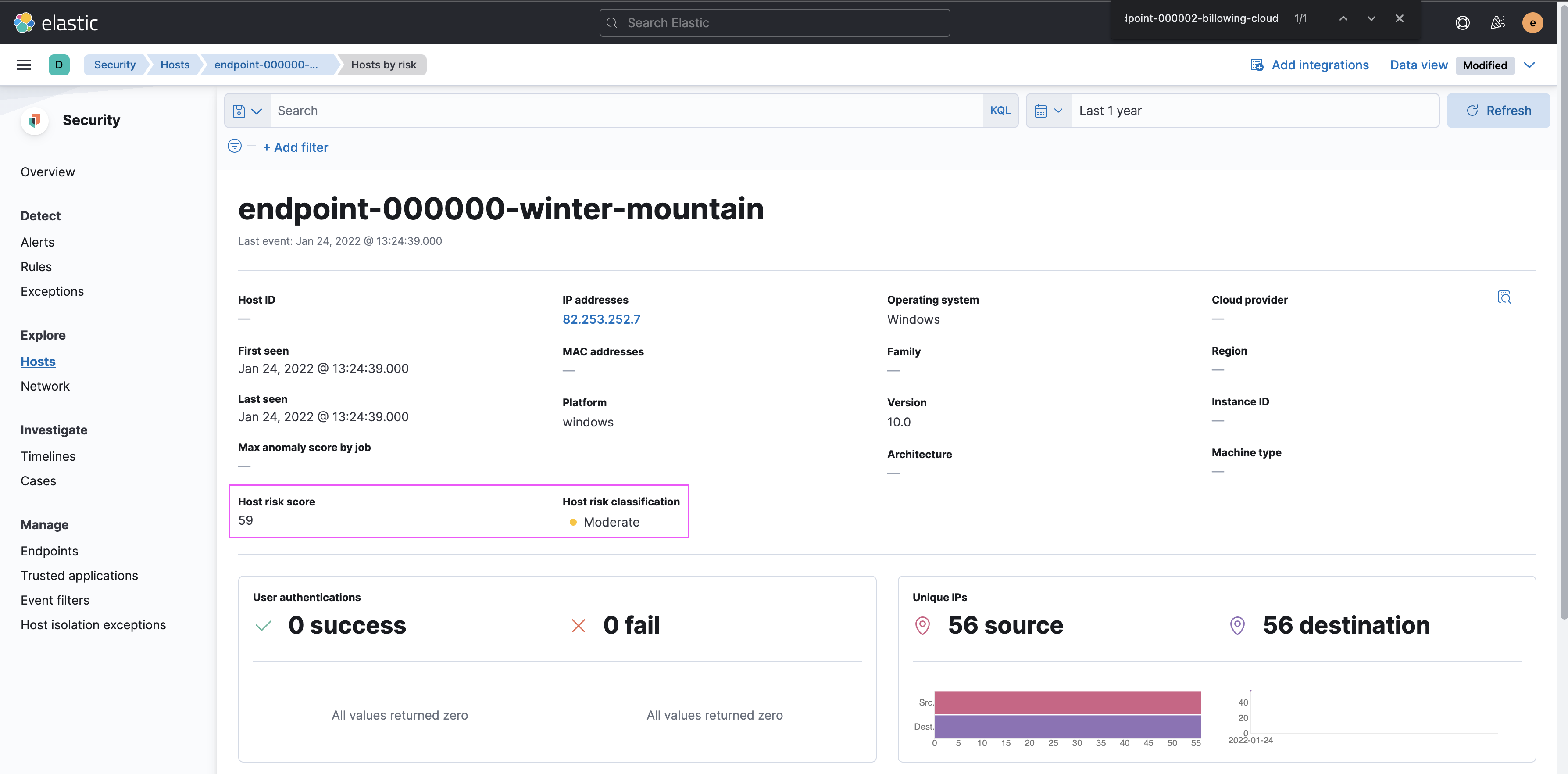The width and height of the screenshot is (1568, 774).
Task: Click the Search Elastic input field
Action: (774, 22)
